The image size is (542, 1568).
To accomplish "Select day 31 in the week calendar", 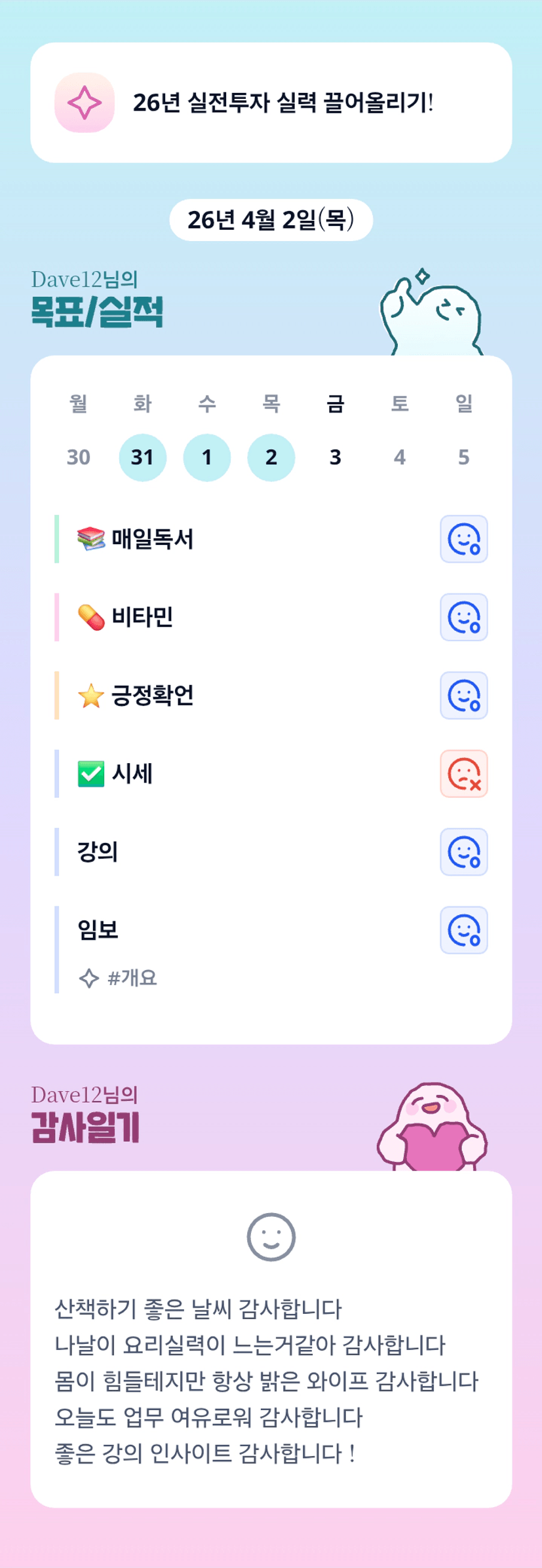I will [142, 457].
